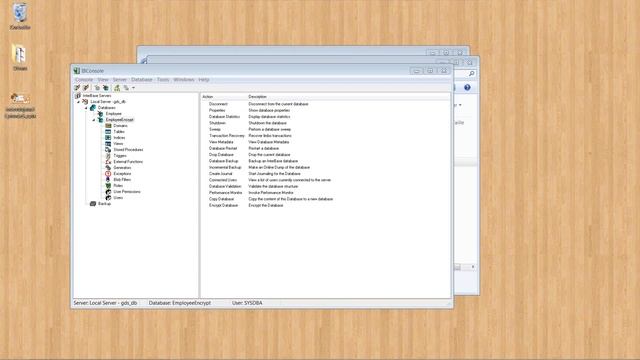Viewport: 640px width, 360px height.
Task: Open the Indices node icon
Action: tap(108, 138)
